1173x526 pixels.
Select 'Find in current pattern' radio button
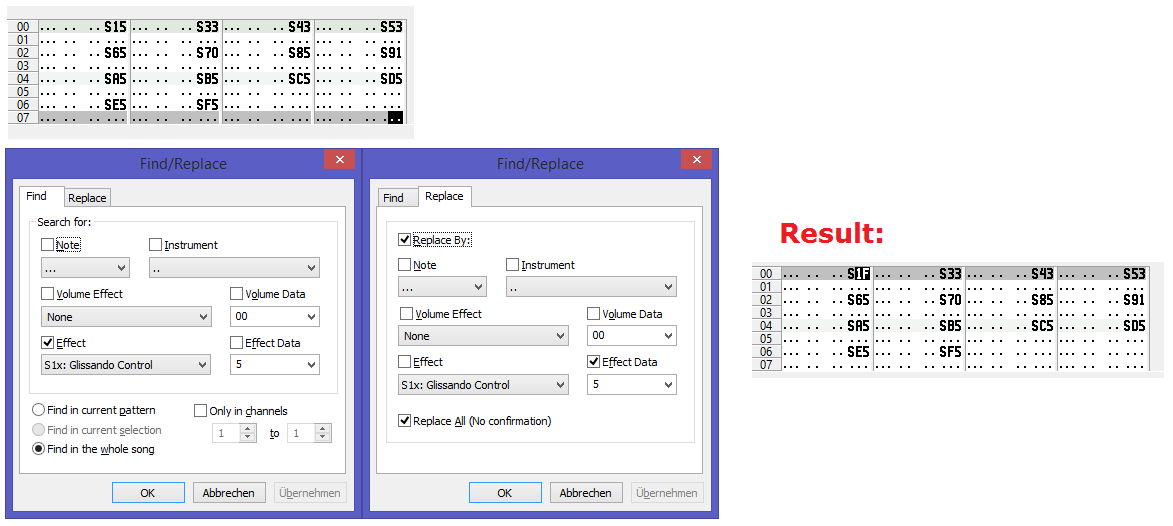click(39, 410)
